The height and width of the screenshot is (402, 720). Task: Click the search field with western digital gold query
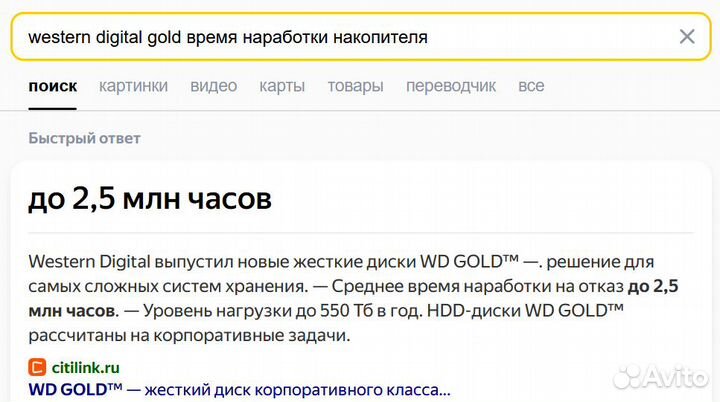point(361,37)
